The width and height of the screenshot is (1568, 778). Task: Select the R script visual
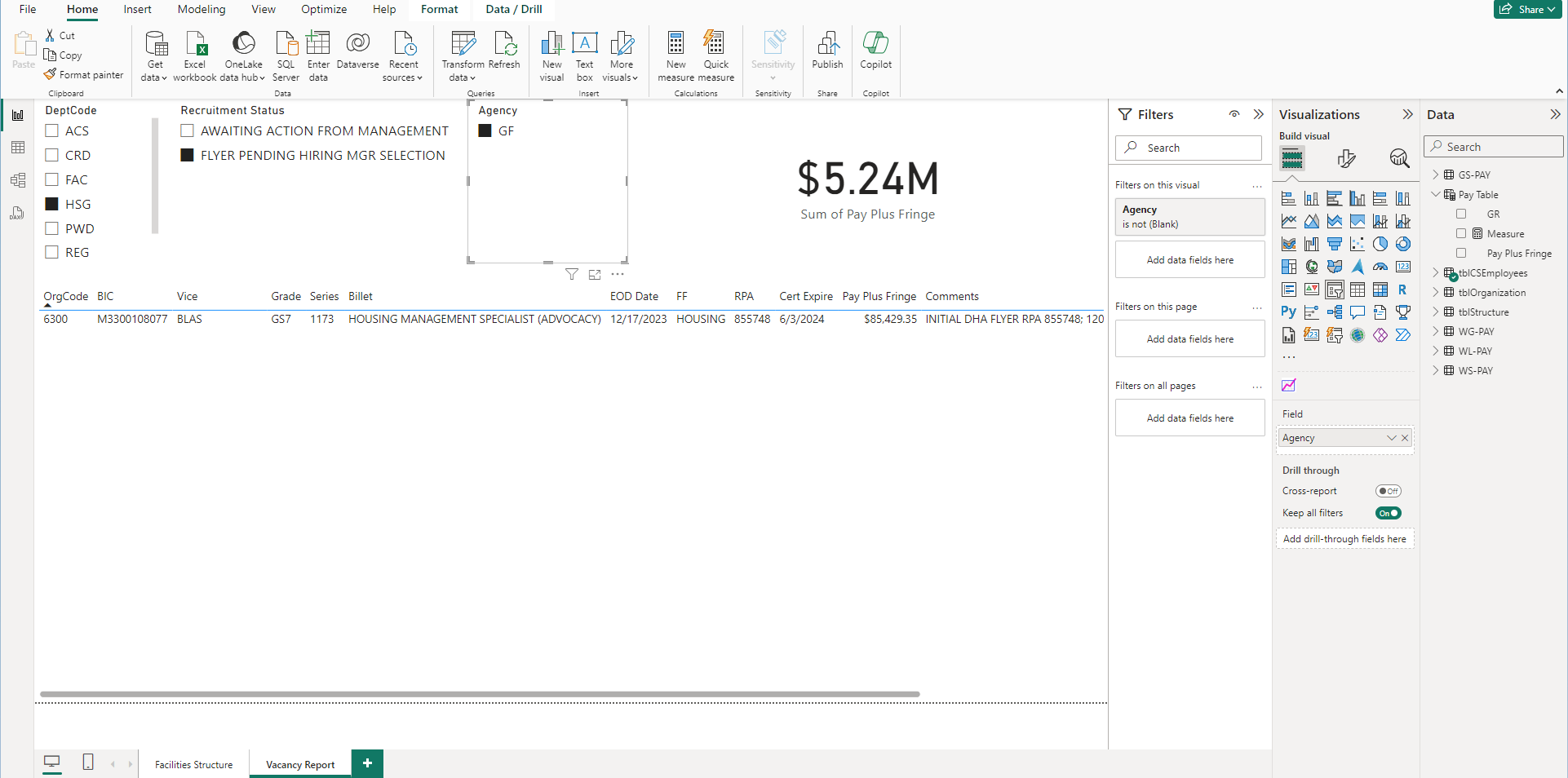pyautogui.click(x=1402, y=290)
